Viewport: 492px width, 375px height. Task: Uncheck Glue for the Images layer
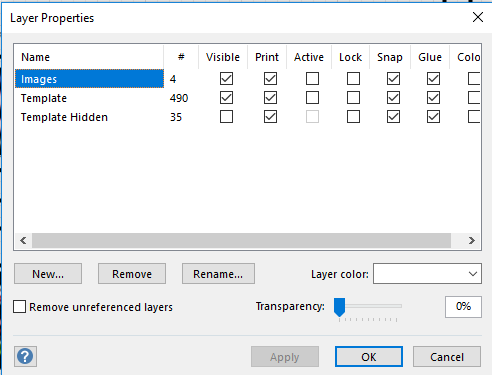coord(433,79)
